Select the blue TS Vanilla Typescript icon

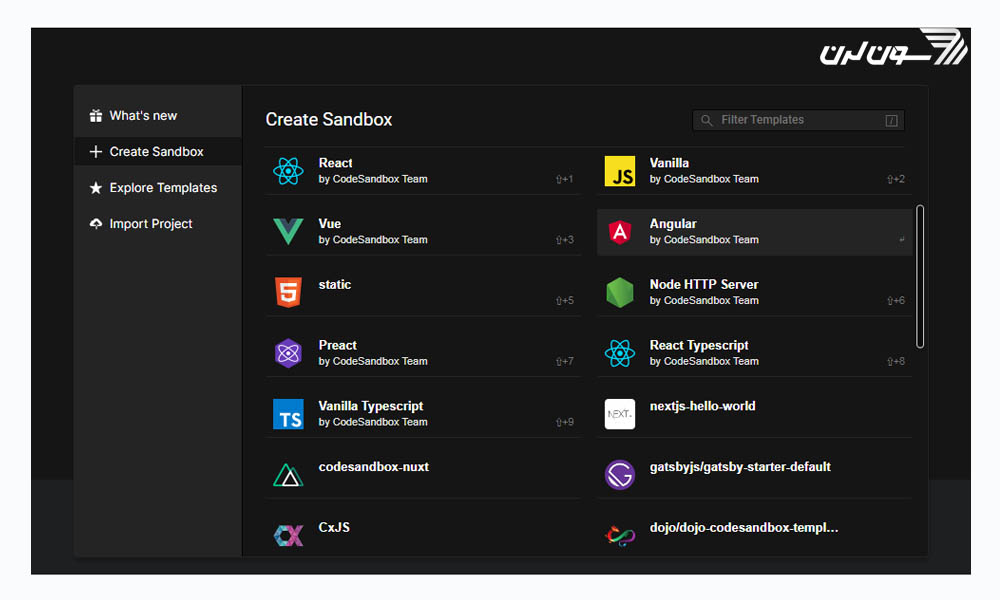(288, 414)
